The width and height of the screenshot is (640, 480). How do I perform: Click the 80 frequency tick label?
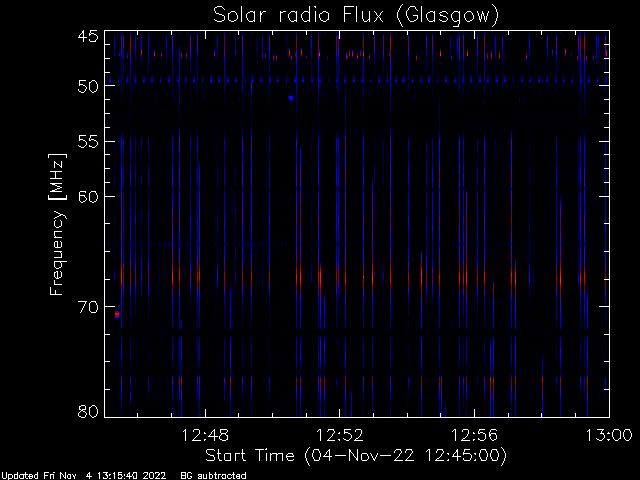[x=88, y=411]
